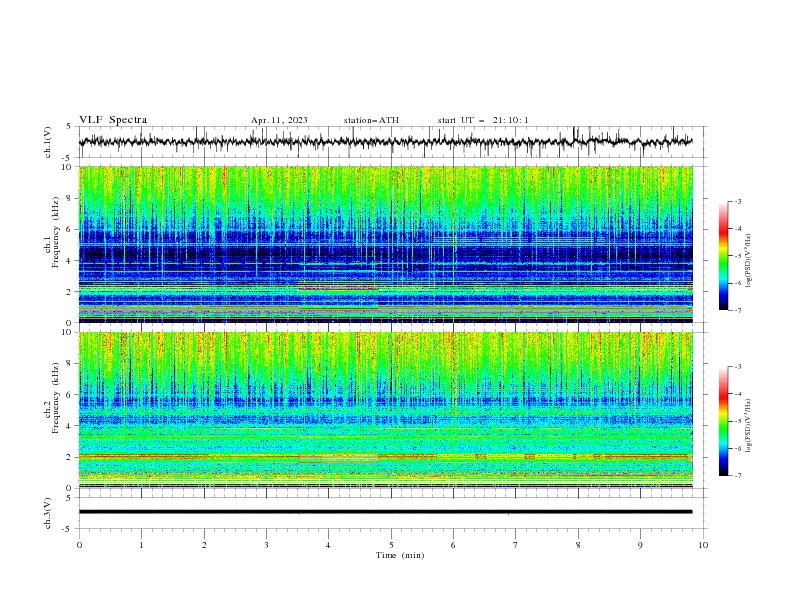Click the ch.1 voltage waveform trace
Screen dimensions: 792x612
[385, 142]
